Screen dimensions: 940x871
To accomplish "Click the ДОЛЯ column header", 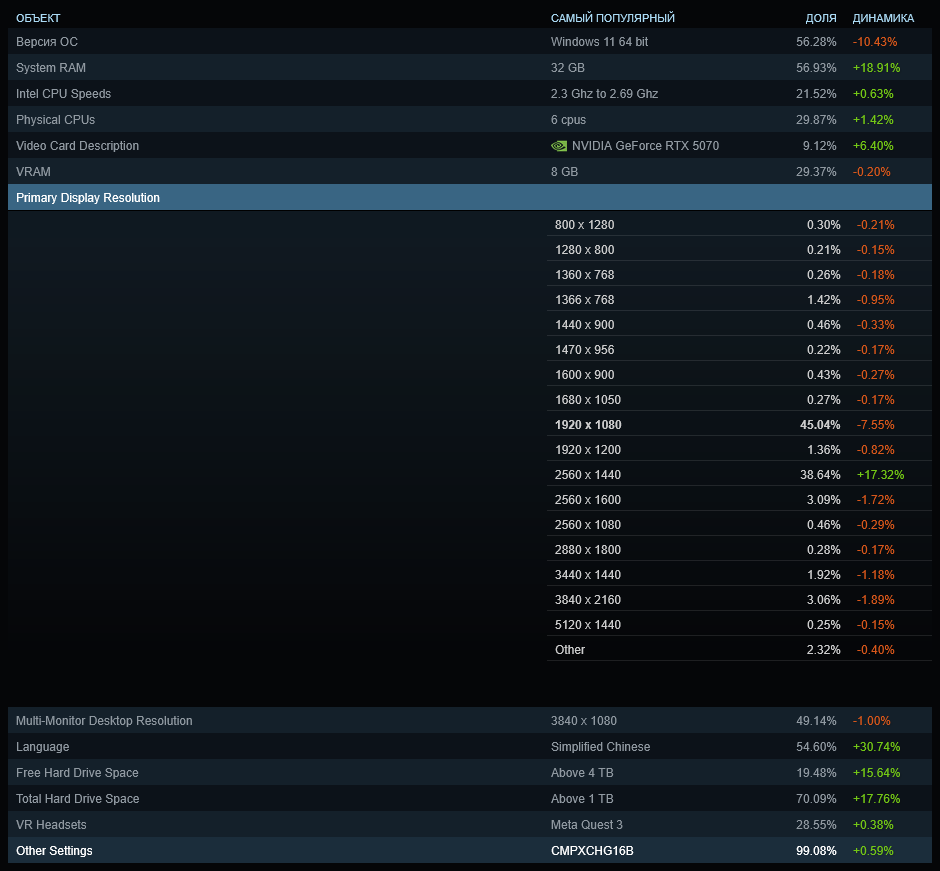I will point(821,18).
